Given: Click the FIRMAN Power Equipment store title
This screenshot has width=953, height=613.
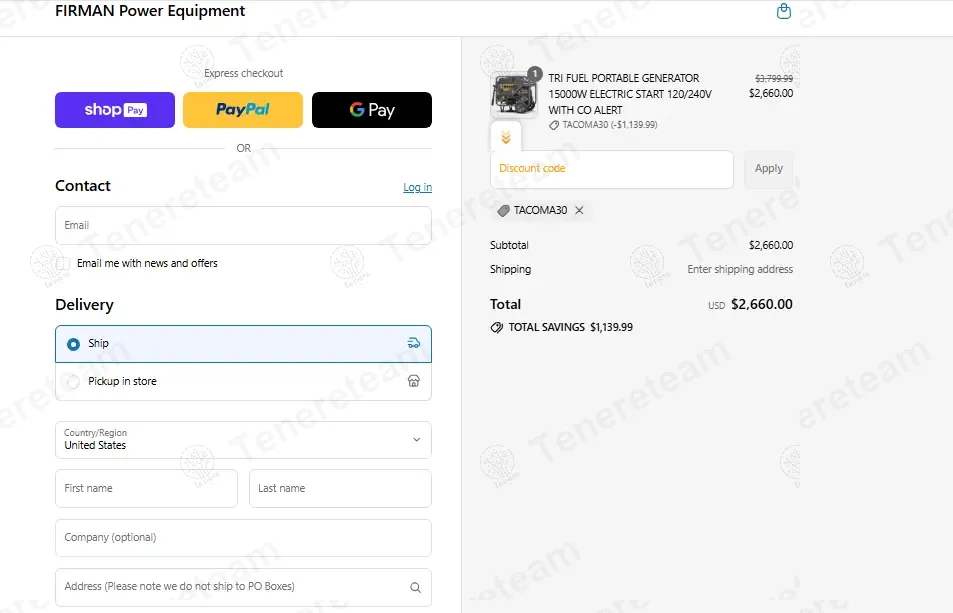Looking at the screenshot, I should [150, 11].
